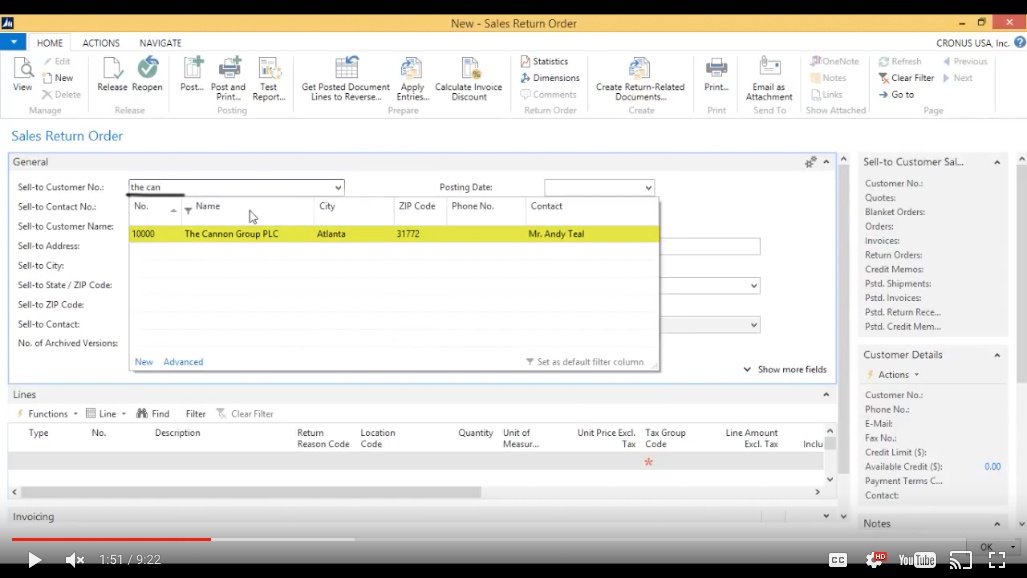This screenshot has width=1027, height=578.
Task: Click Go to in the Page group
Action: (x=896, y=94)
